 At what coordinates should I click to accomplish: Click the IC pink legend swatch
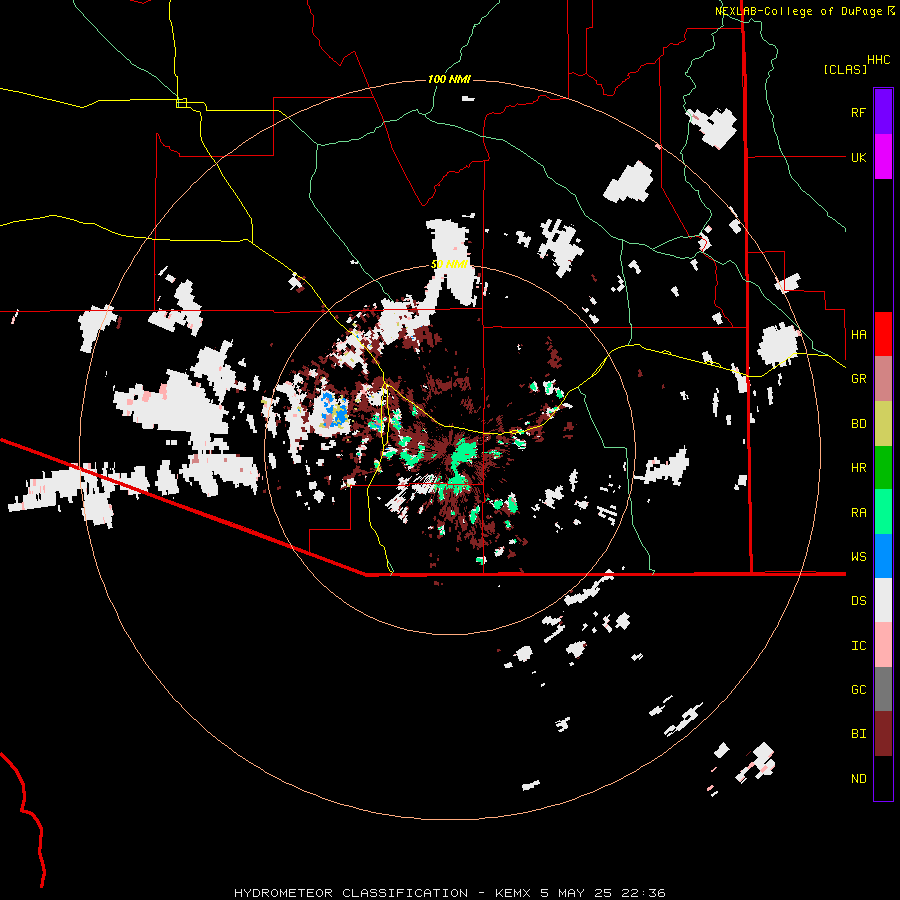(x=883, y=645)
